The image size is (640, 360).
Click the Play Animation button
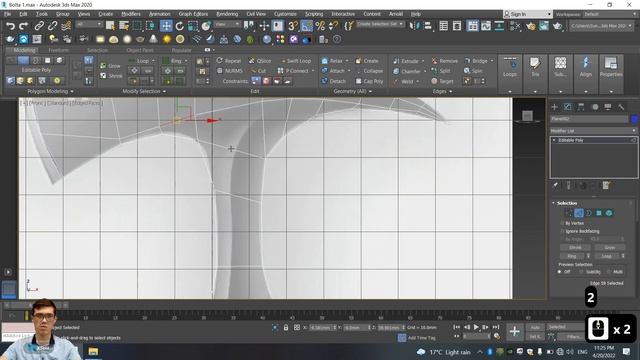coord(476,327)
